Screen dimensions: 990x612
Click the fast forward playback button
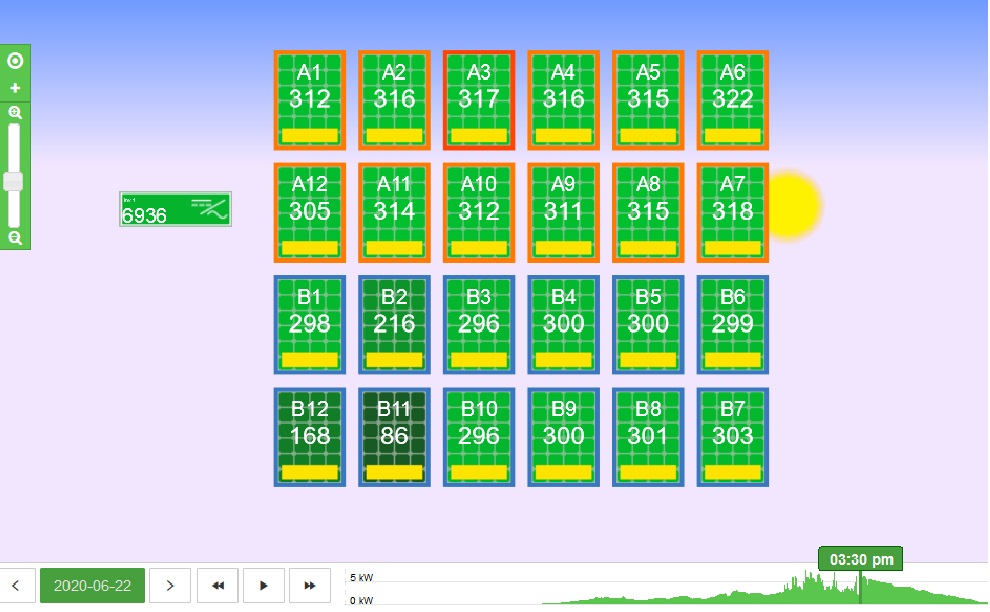tap(310, 586)
